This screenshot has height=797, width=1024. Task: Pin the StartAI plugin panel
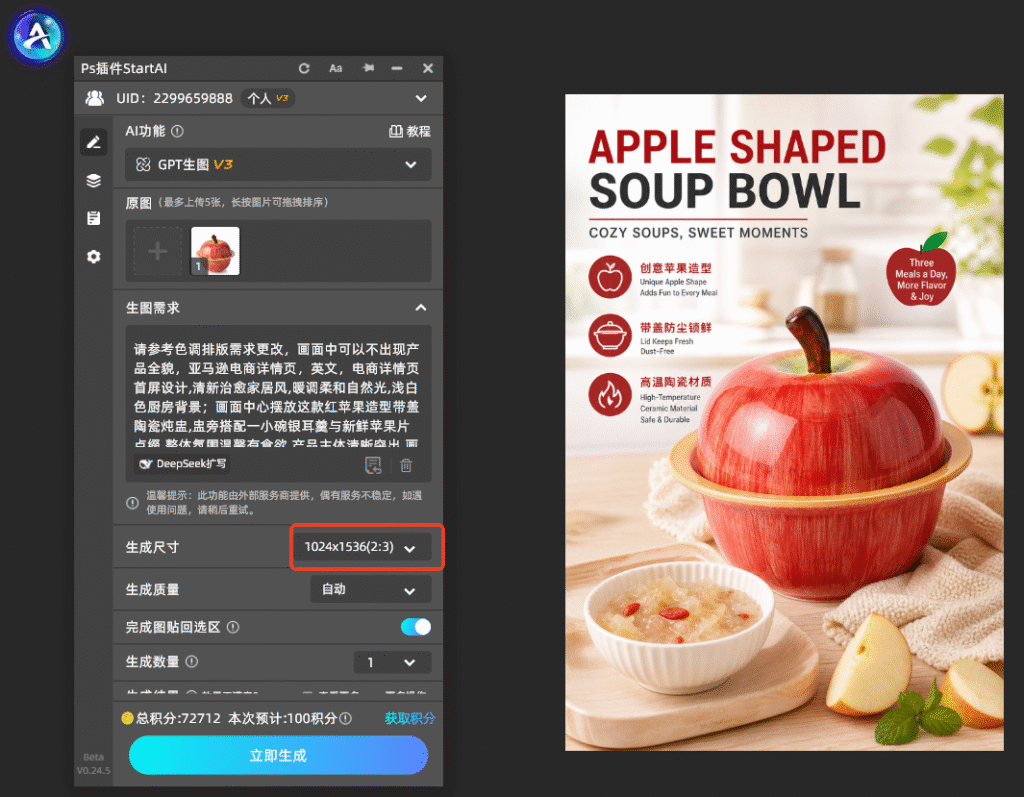pos(368,68)
